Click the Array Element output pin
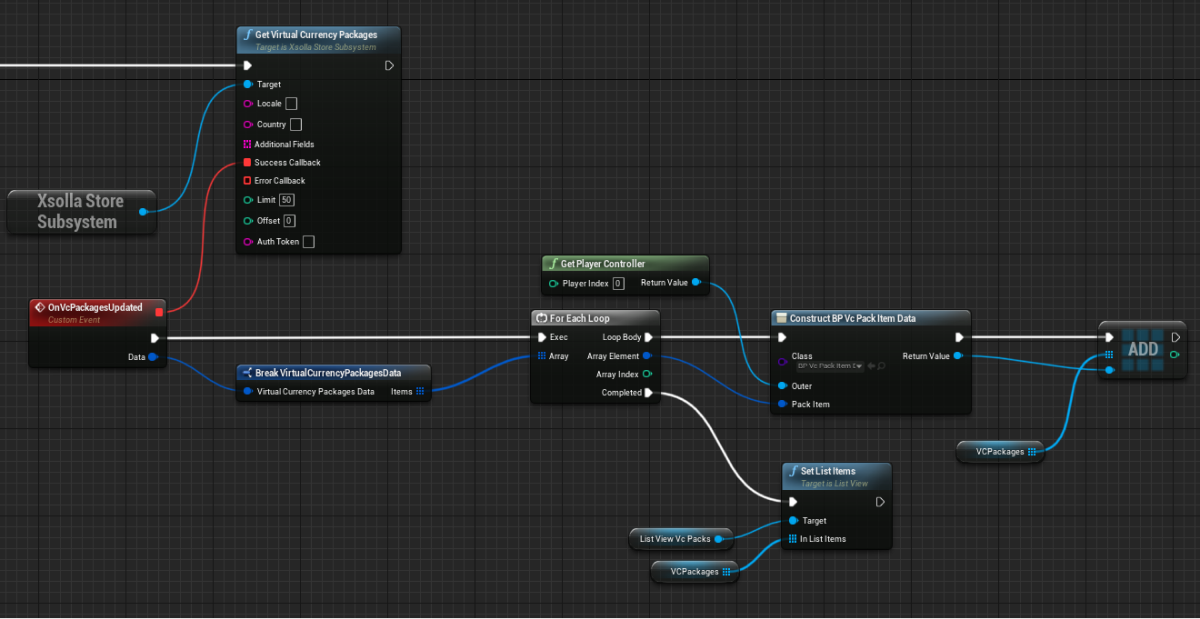 pyautogui.click(x=647, y=356)
